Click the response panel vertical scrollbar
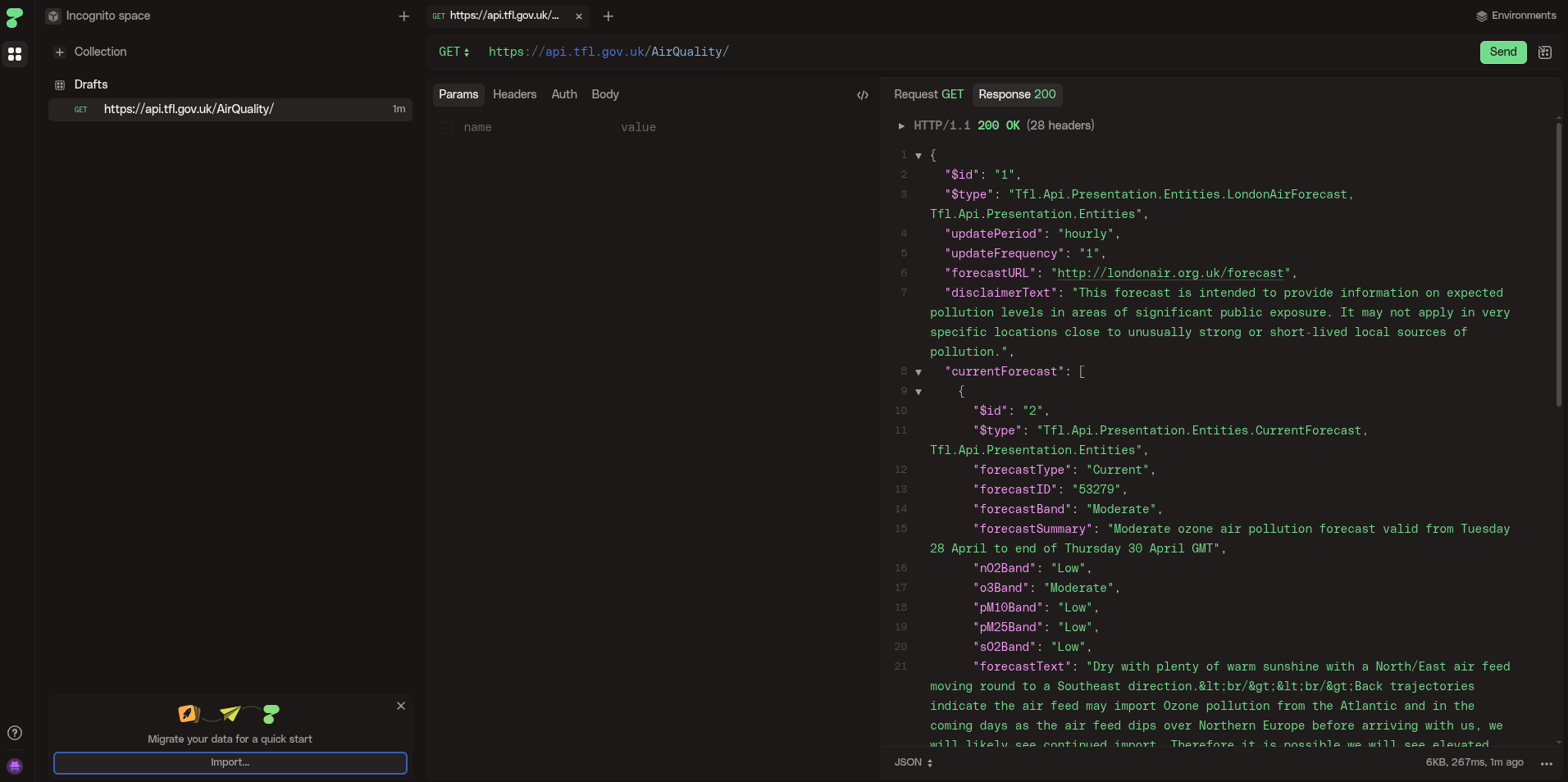Screen dimensions: 1568x782 pos(1558,262)
